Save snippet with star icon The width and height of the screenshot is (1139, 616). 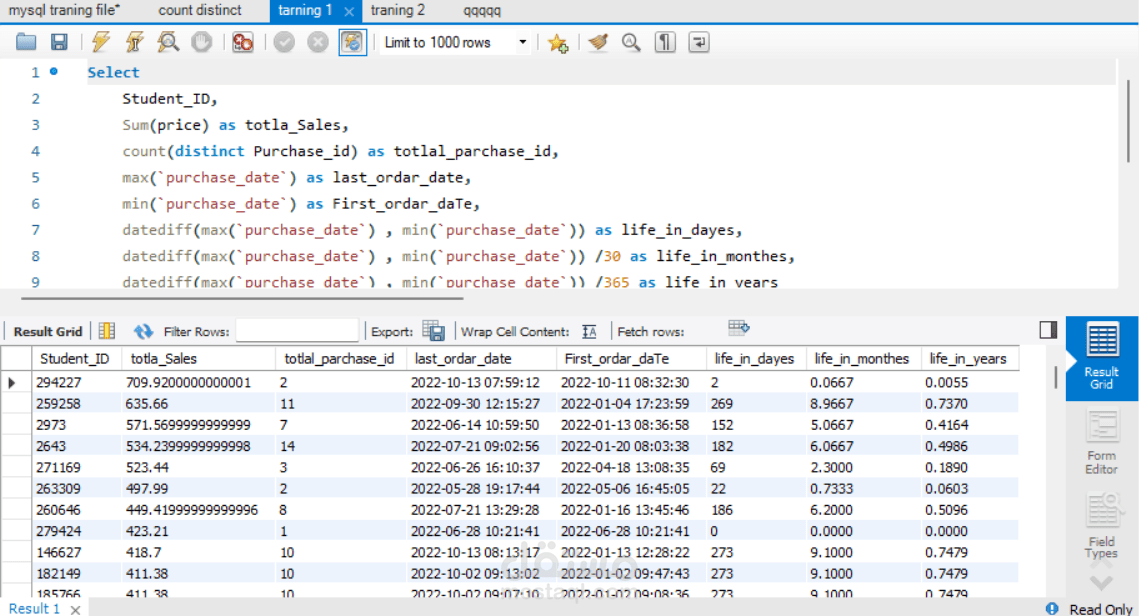click(558, 43)
